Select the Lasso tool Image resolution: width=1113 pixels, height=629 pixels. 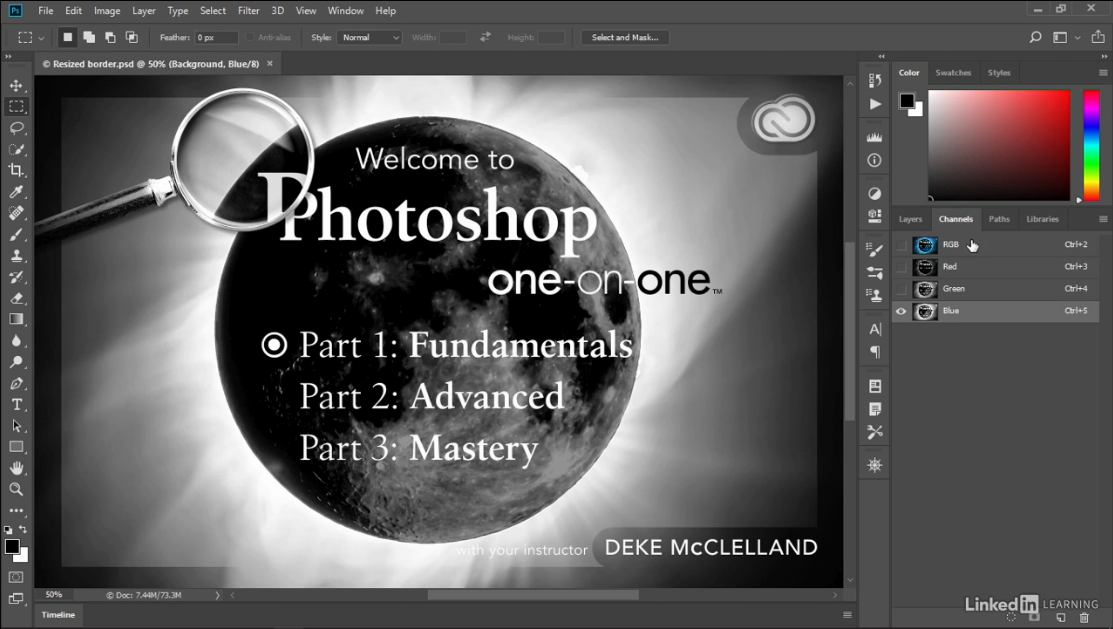pyautogui.click(x=16, y=128)
